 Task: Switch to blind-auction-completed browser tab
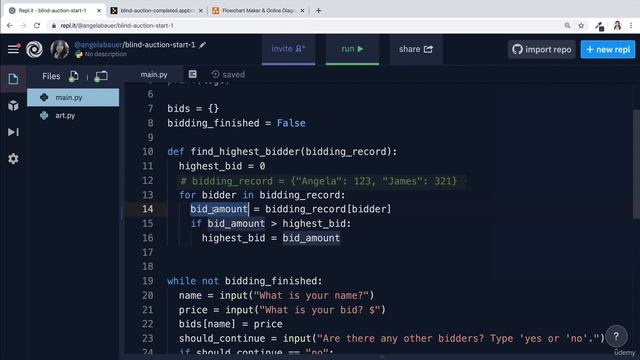156,11
